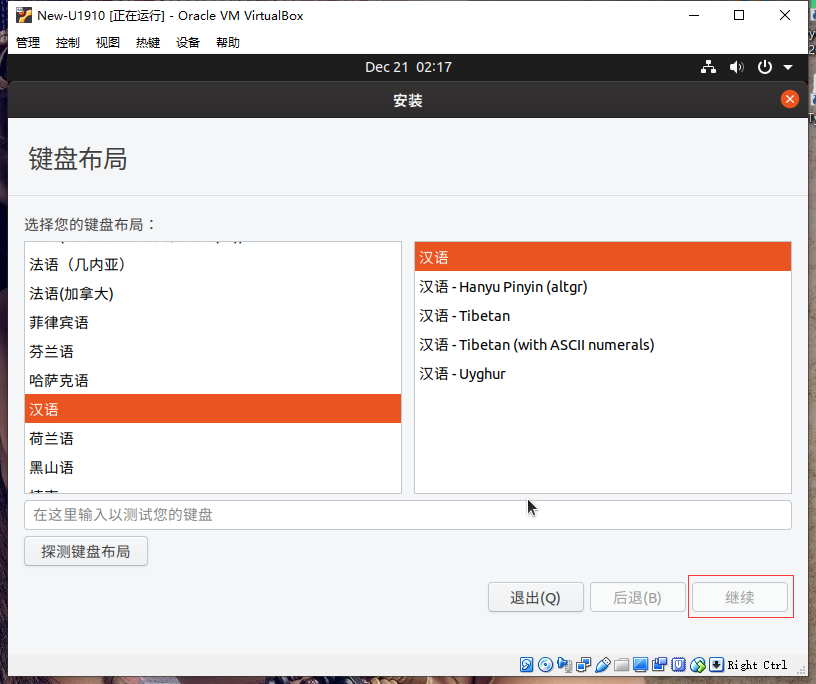Select 法语(加拿大) in the language list

point(213,294)
